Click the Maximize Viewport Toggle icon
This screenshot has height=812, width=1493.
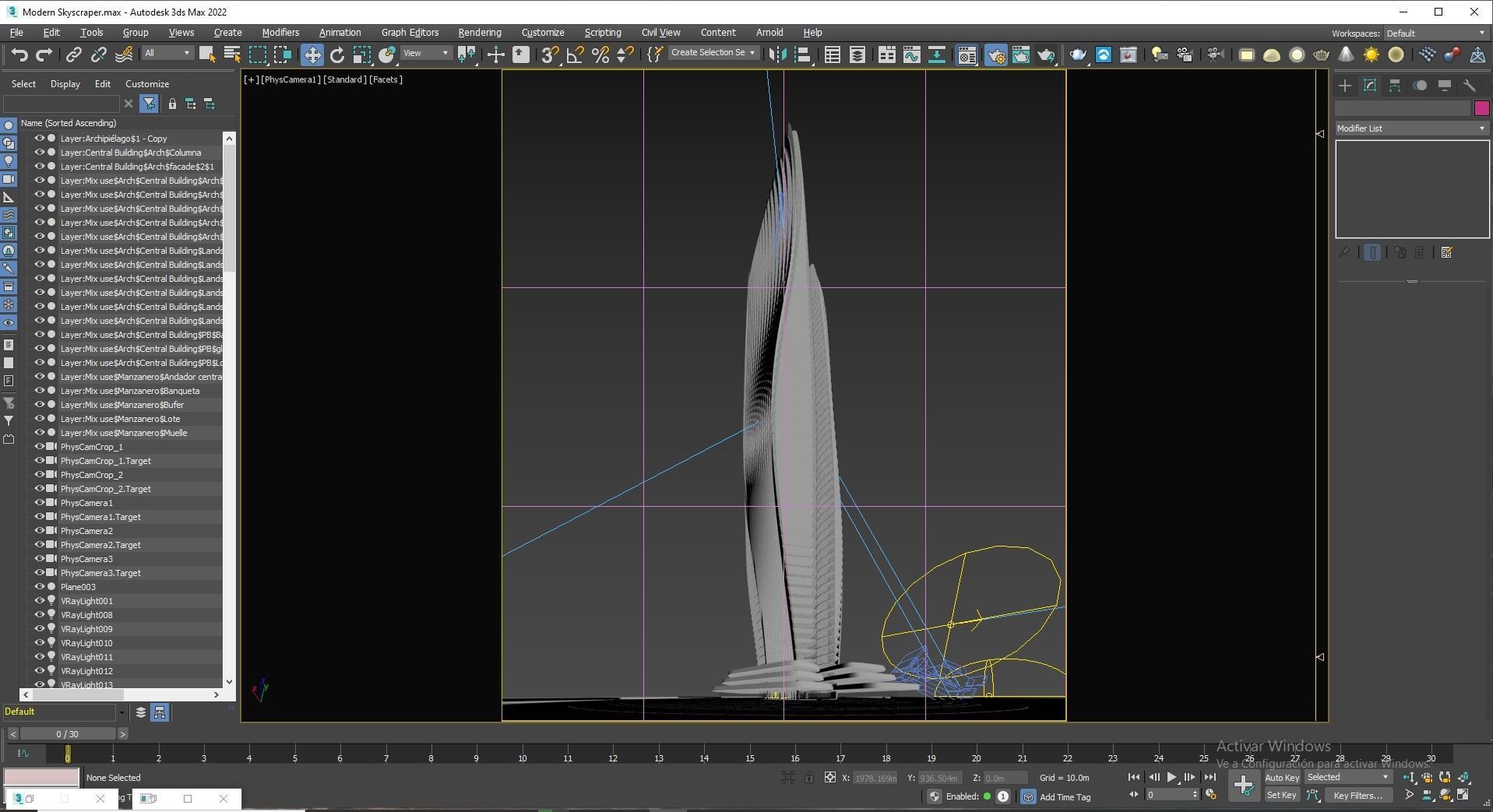1463,795
